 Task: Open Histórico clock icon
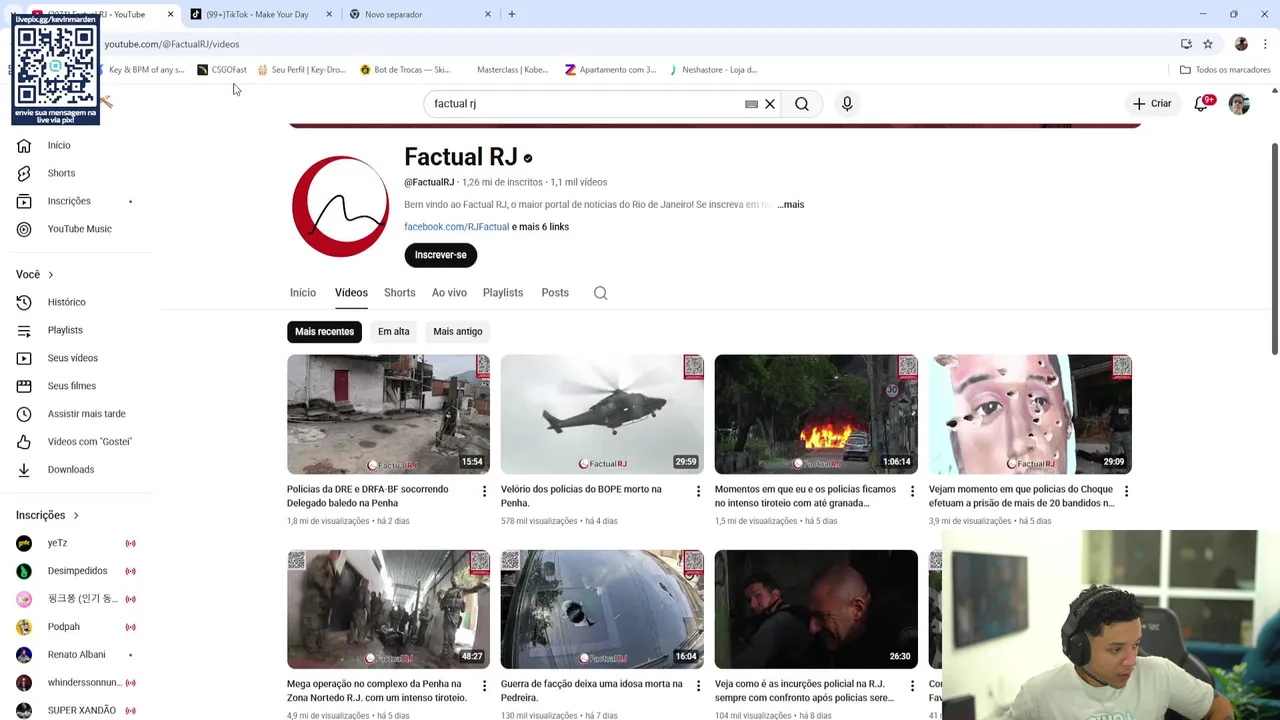[x=24, y=303]
